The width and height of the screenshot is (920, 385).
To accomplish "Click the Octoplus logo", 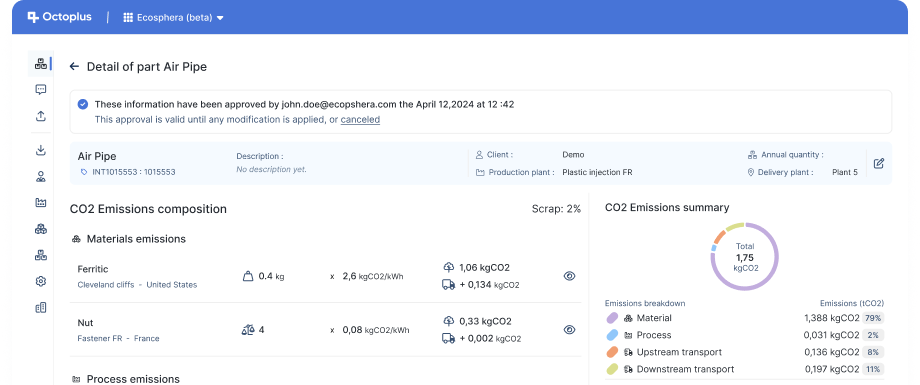I will 59,17.
